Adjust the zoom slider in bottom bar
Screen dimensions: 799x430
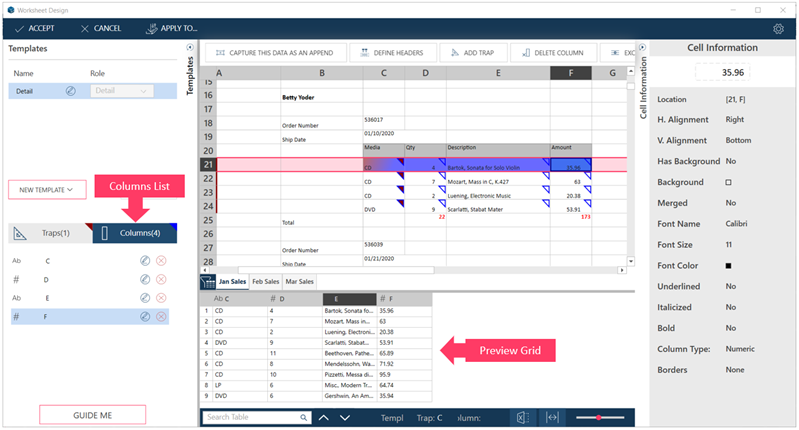click(600, 418)
